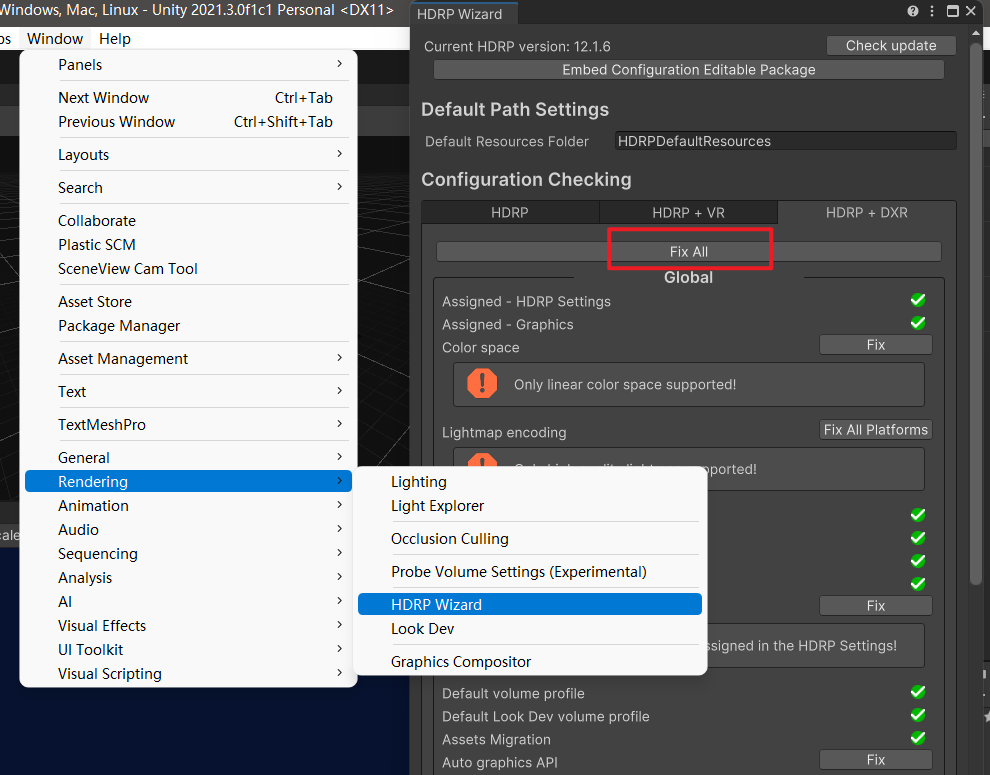Select Previous Window menu entry
The image size is (990, 775).
188,122
